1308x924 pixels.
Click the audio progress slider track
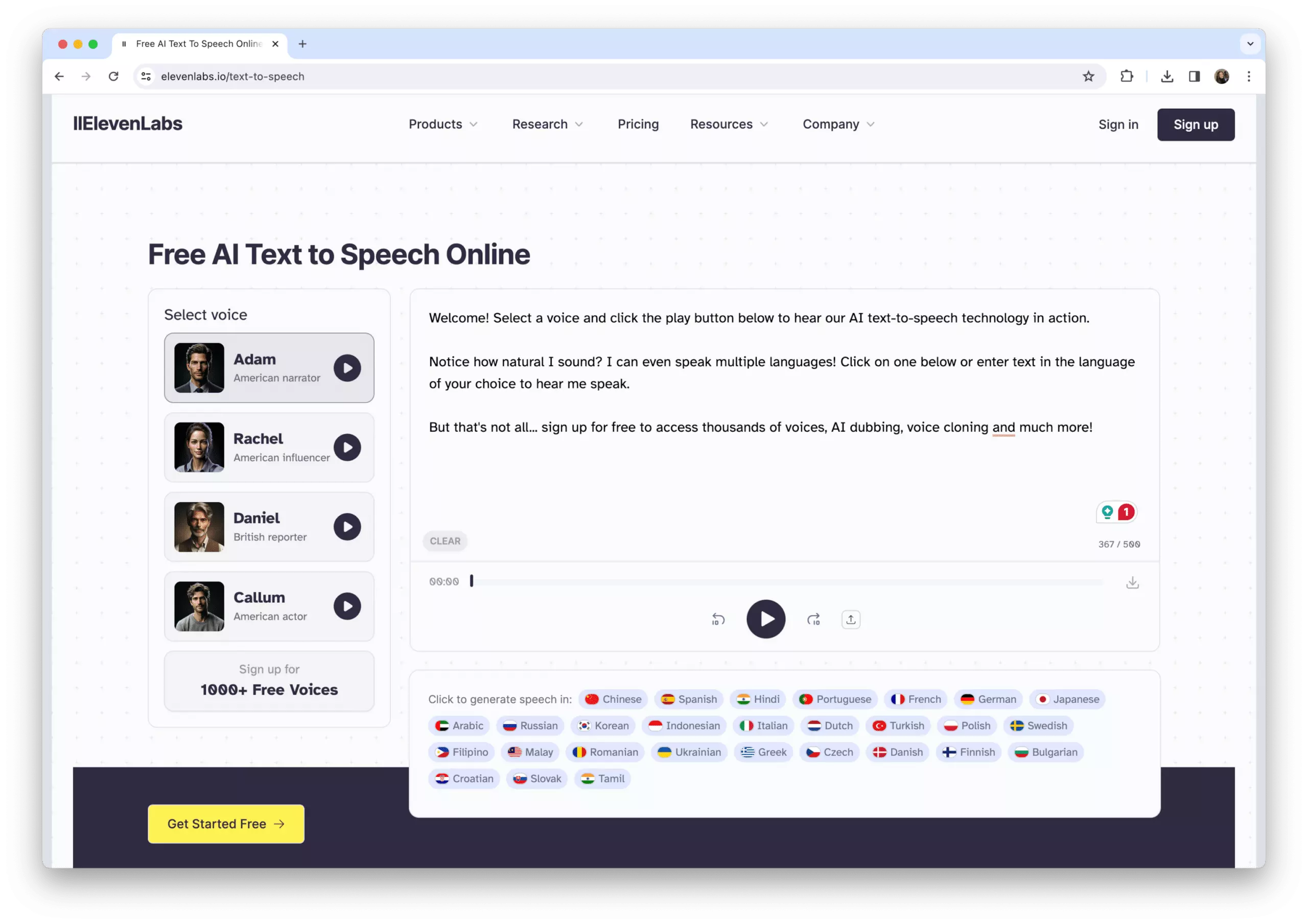coord(786,582)
